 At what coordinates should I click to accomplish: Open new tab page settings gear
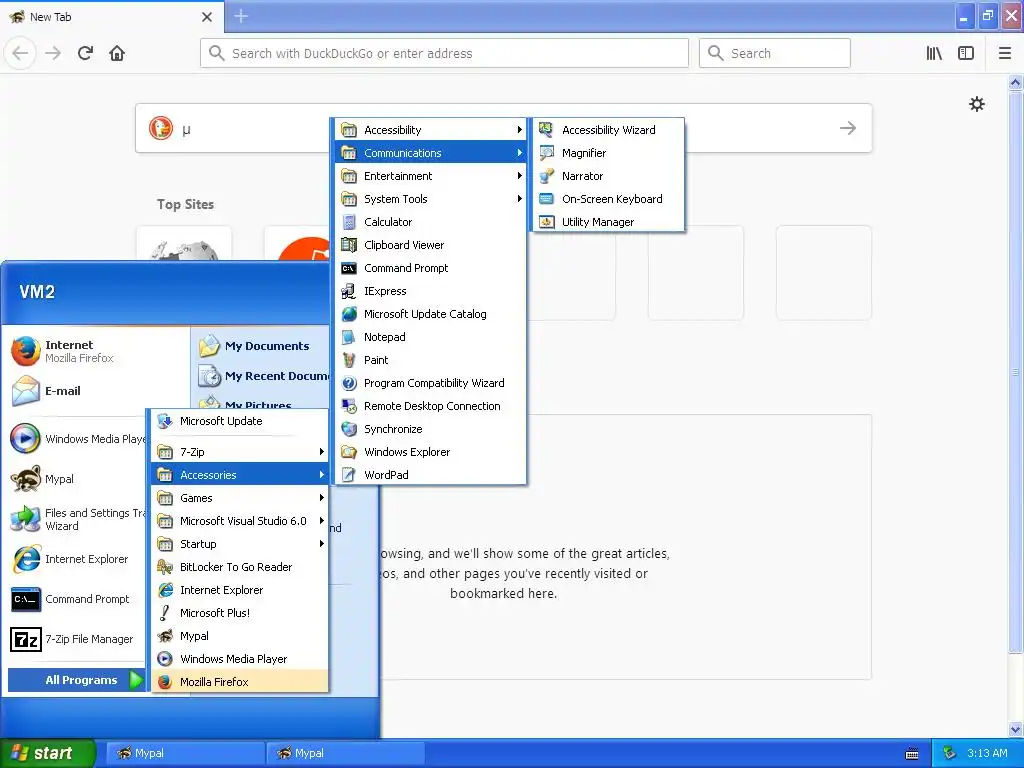coord(976,104)
